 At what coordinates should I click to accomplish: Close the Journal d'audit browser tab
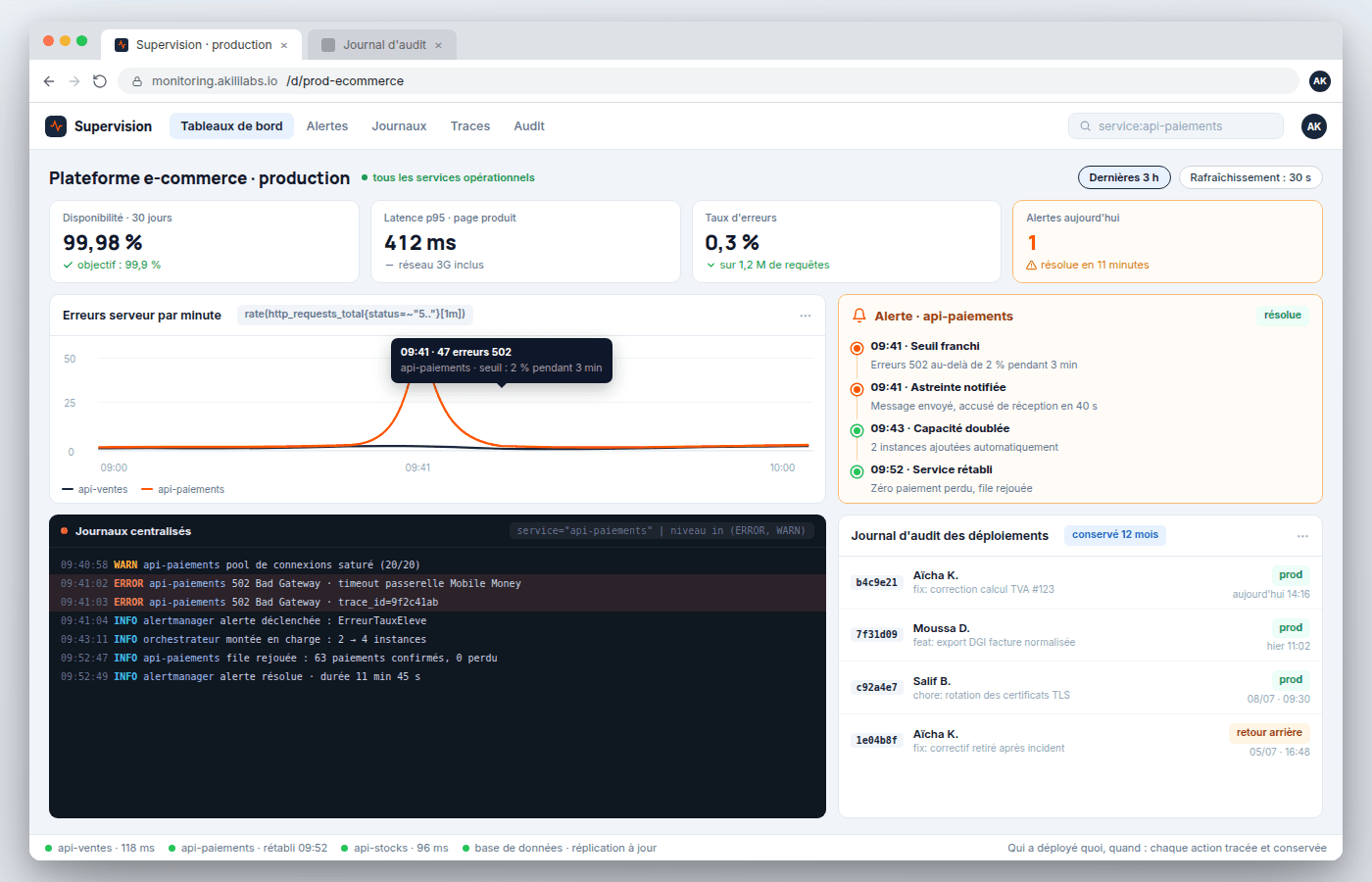[438, 45]
